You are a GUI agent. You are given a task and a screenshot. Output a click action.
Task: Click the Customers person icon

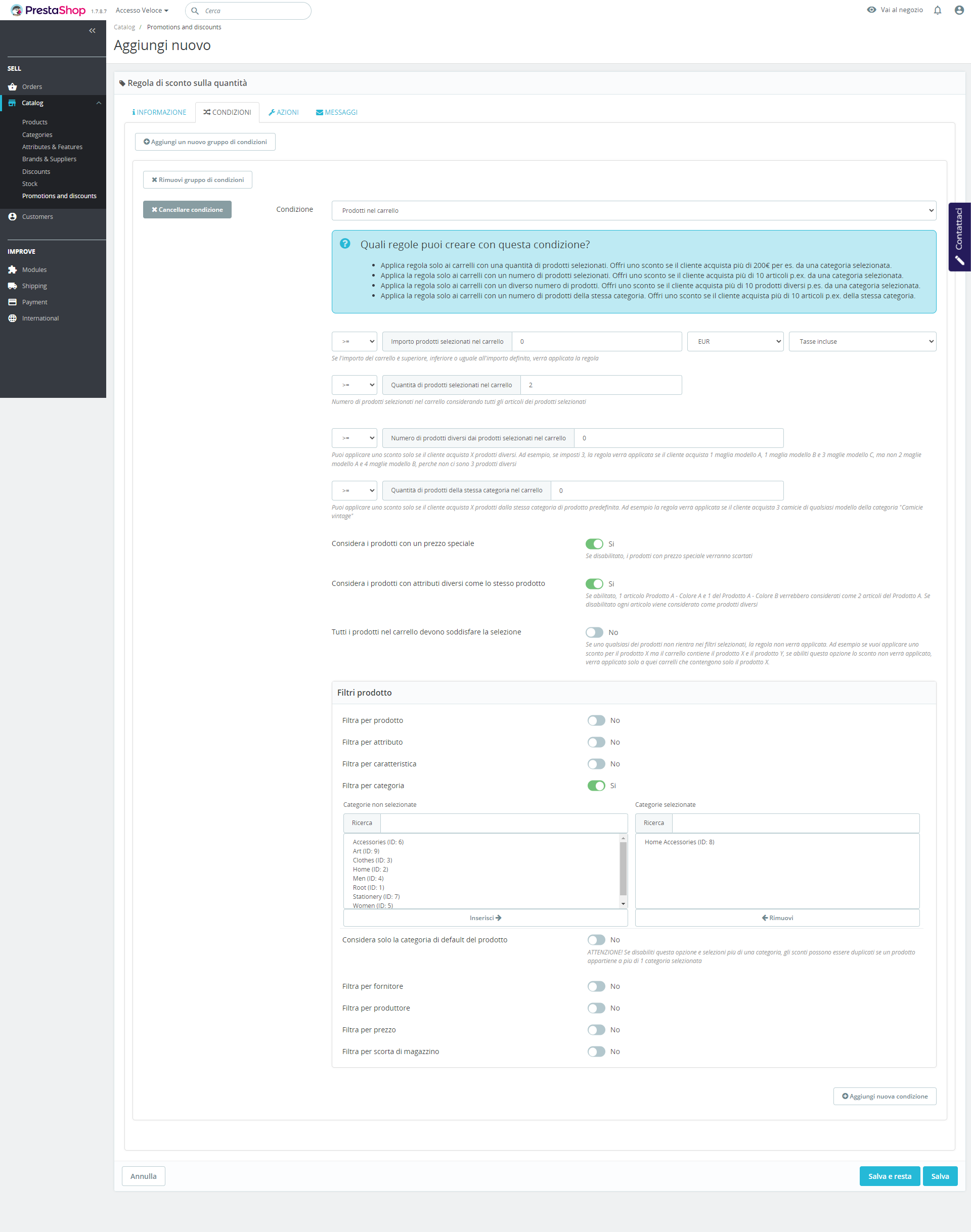[13, 216]
